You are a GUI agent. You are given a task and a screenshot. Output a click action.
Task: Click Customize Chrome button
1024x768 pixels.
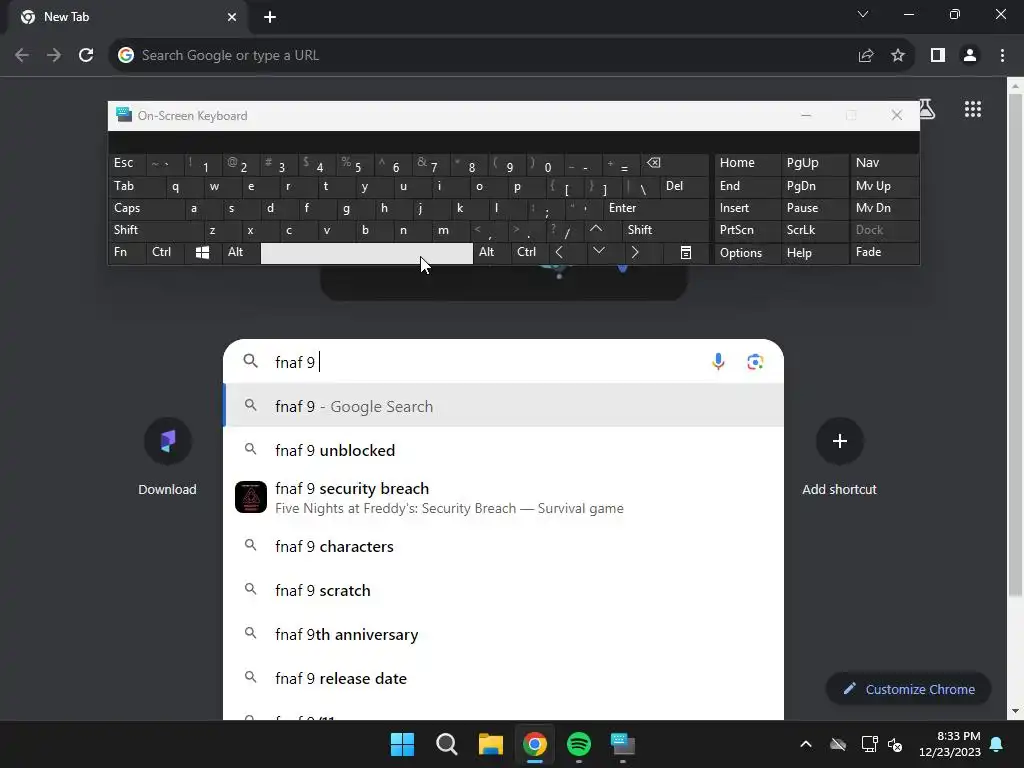point(908,689)
